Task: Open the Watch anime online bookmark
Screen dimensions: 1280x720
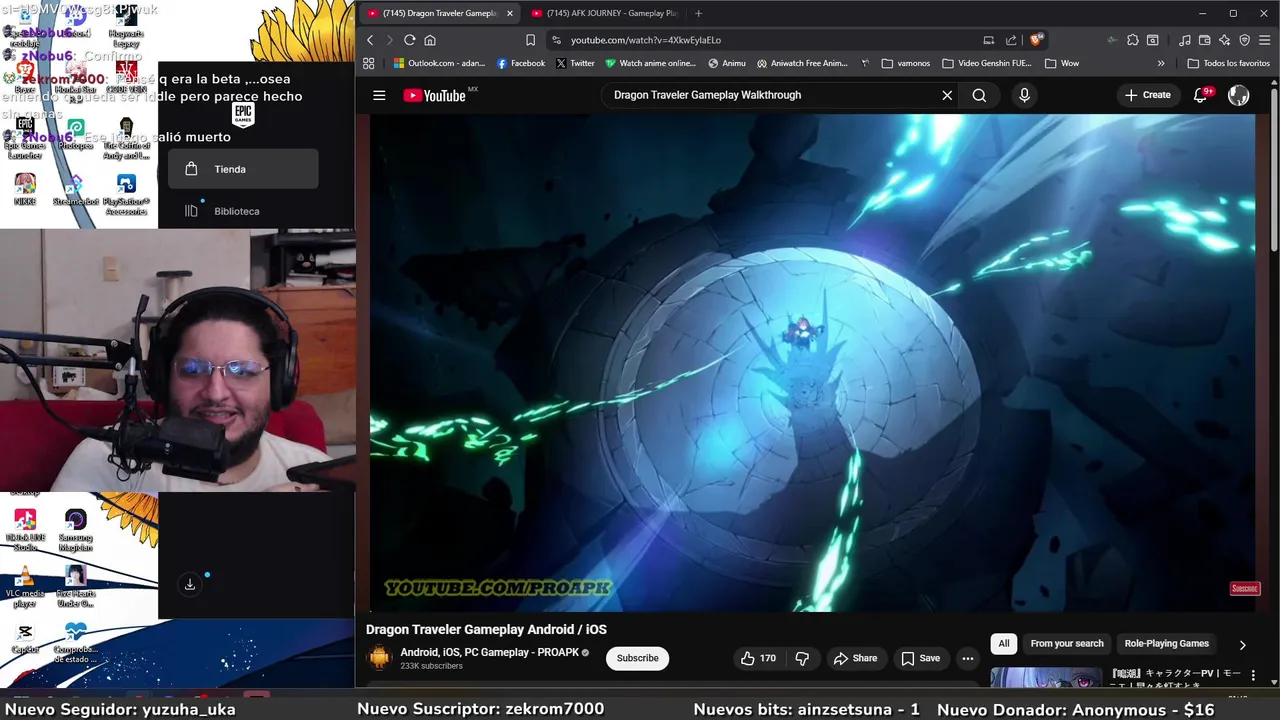Action: (x=650, y=63)
